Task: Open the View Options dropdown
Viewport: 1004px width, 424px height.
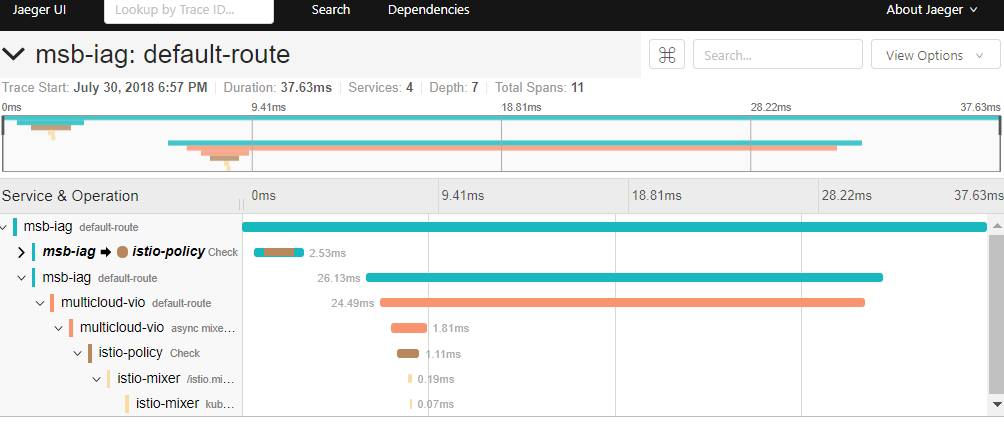Action: tap(935, 54)
